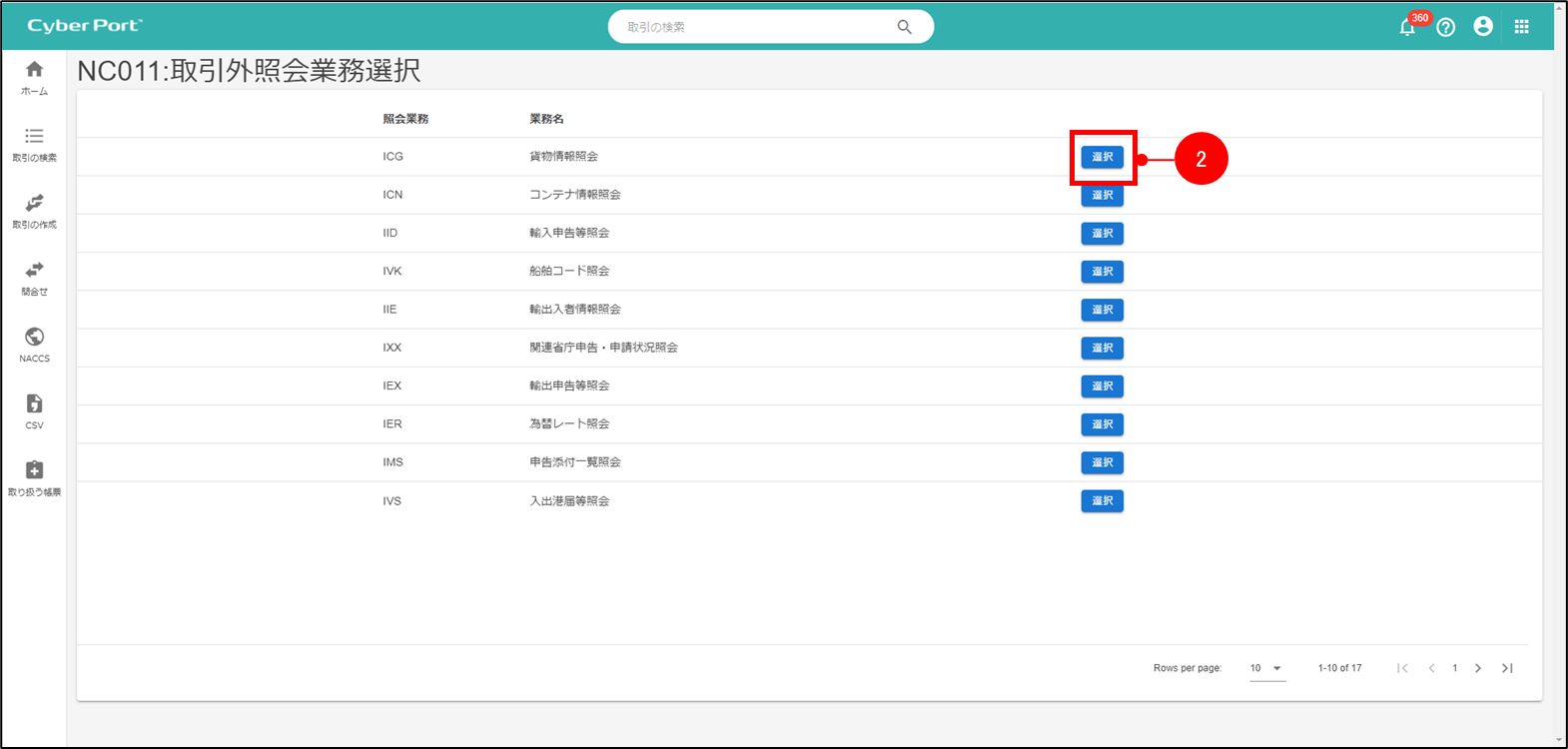Jump to the last page

[x=1507, y=668]
